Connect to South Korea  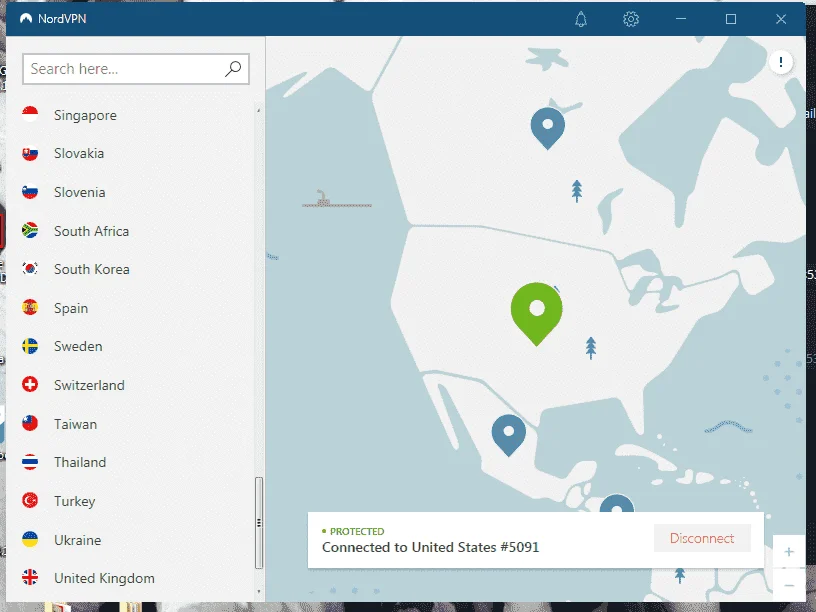pos(92,269)
